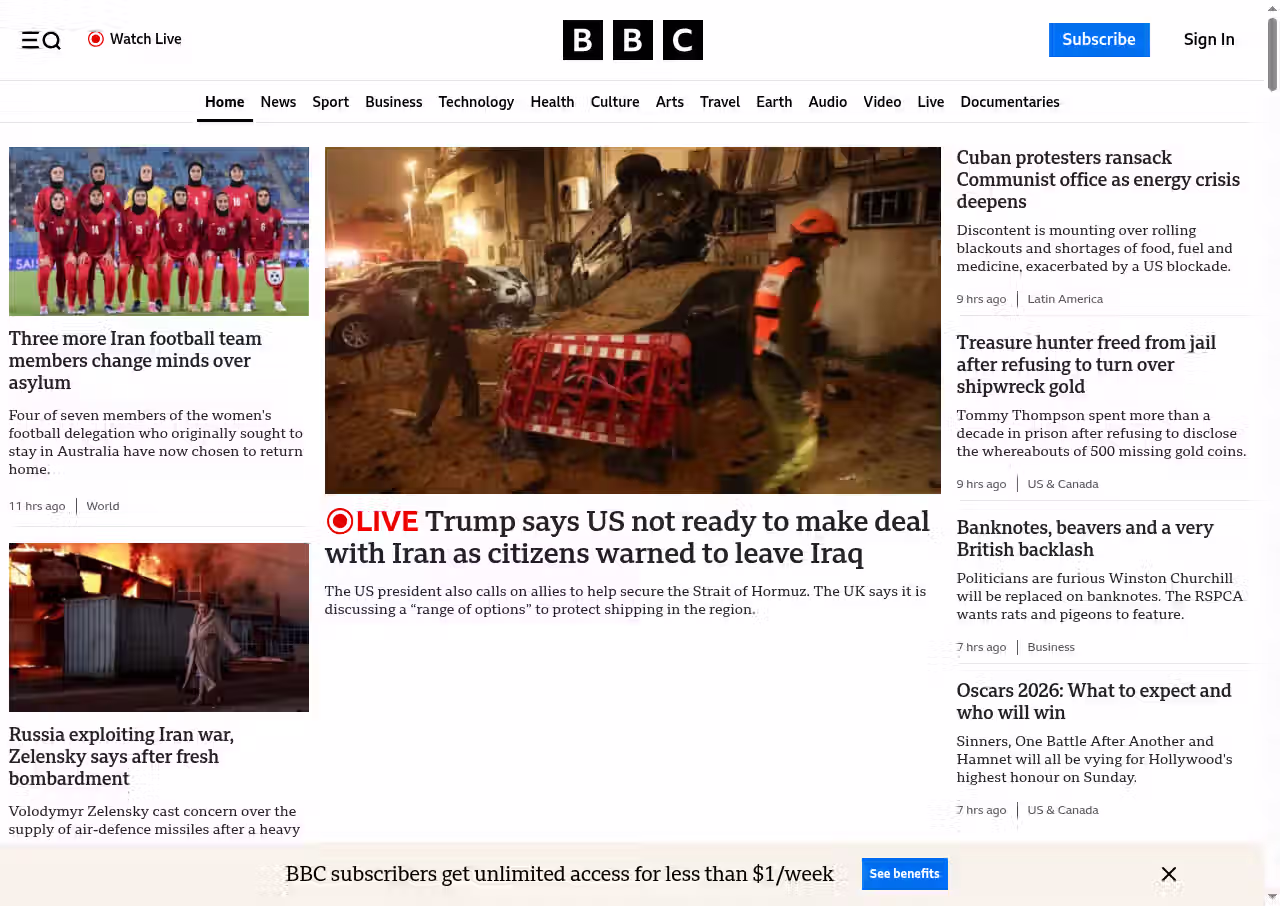Open the hamburger menu and search icon
This screenshot has height=906, width=1280.
41,40
